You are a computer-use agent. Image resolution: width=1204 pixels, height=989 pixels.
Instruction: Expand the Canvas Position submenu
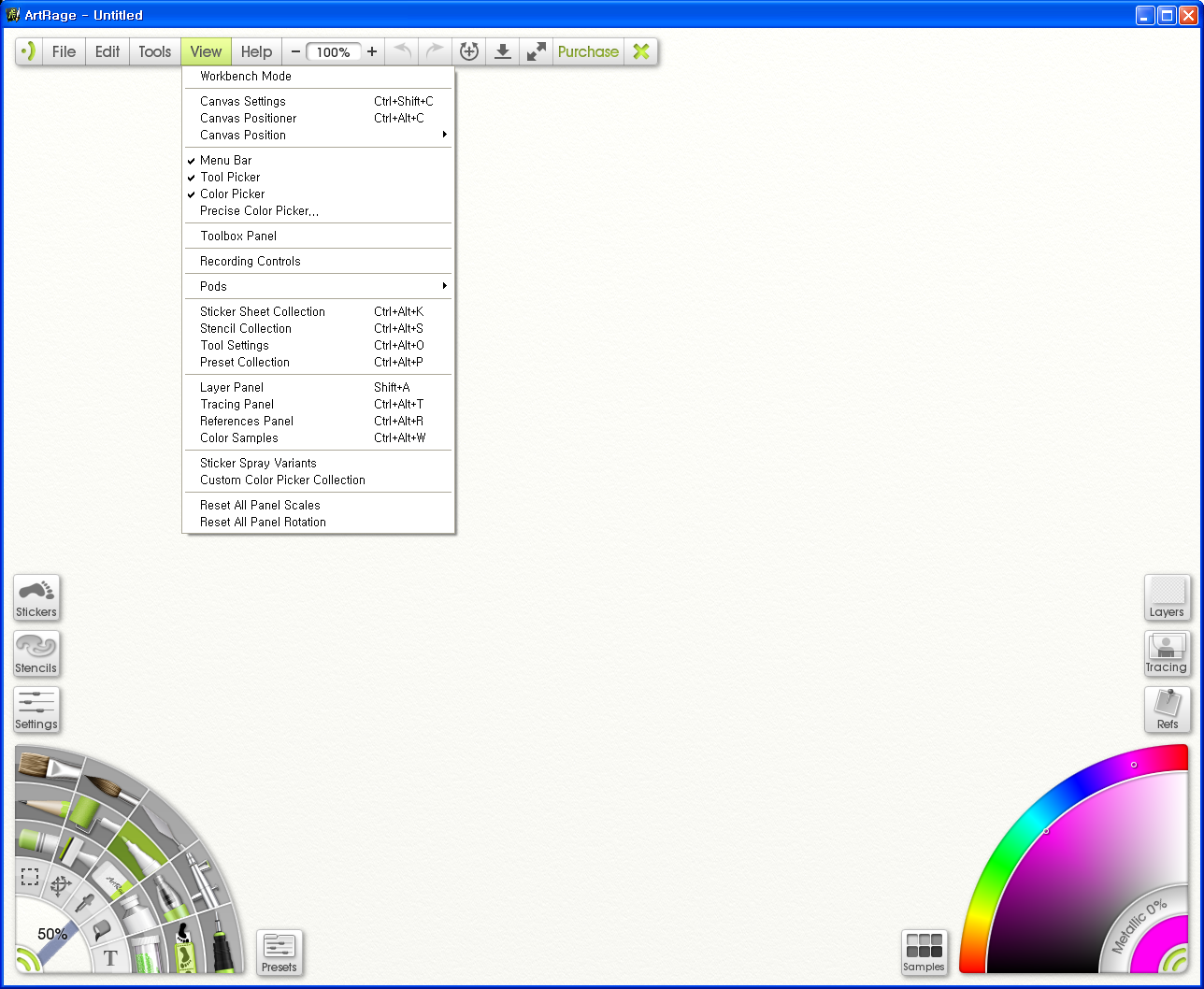318,135
